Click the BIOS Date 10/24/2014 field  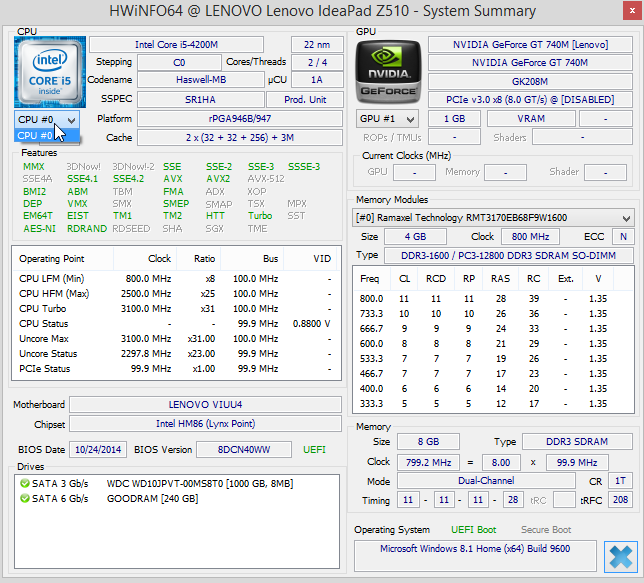tap(98, 449)
